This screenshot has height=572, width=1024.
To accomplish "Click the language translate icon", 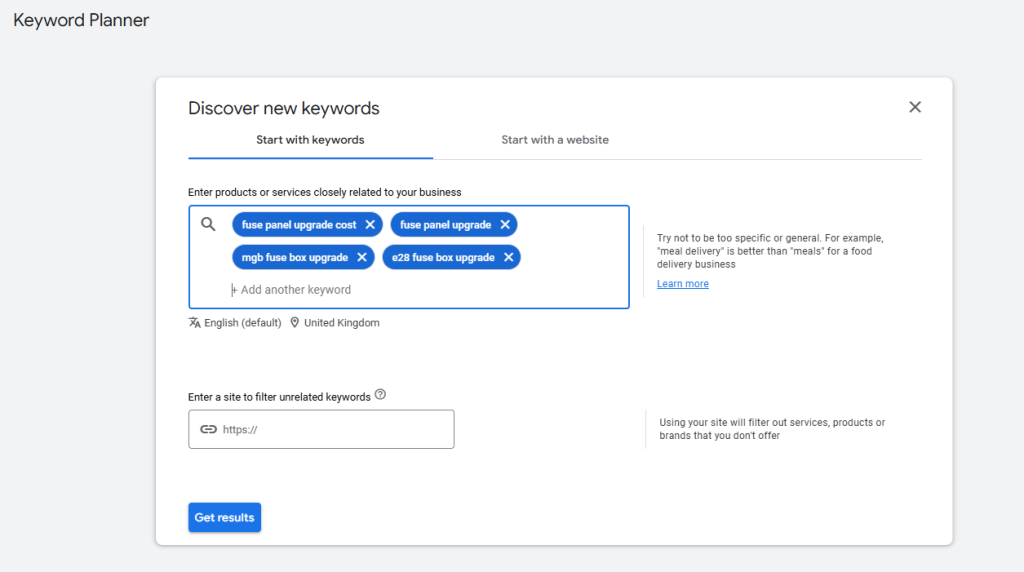I will (x=195, y=323).
